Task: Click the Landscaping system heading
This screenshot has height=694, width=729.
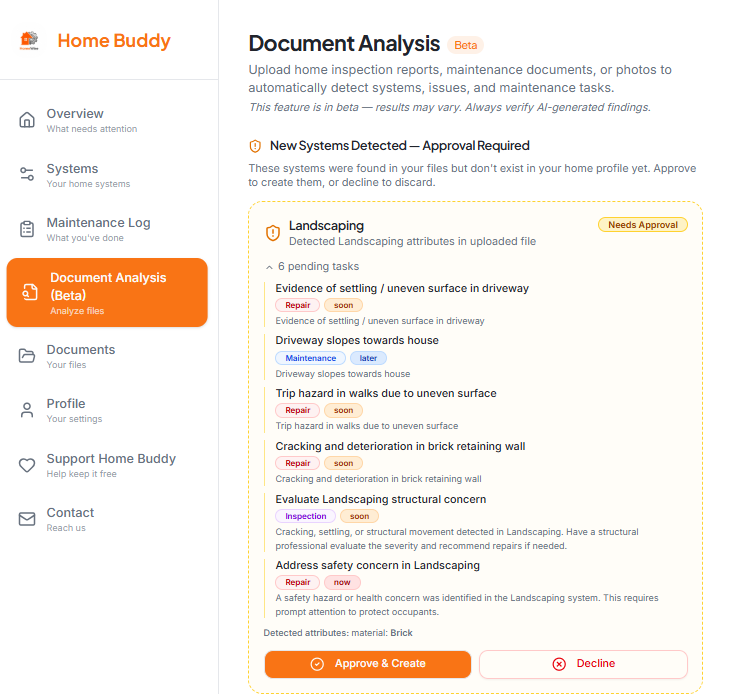Action: tap(326, 226)
